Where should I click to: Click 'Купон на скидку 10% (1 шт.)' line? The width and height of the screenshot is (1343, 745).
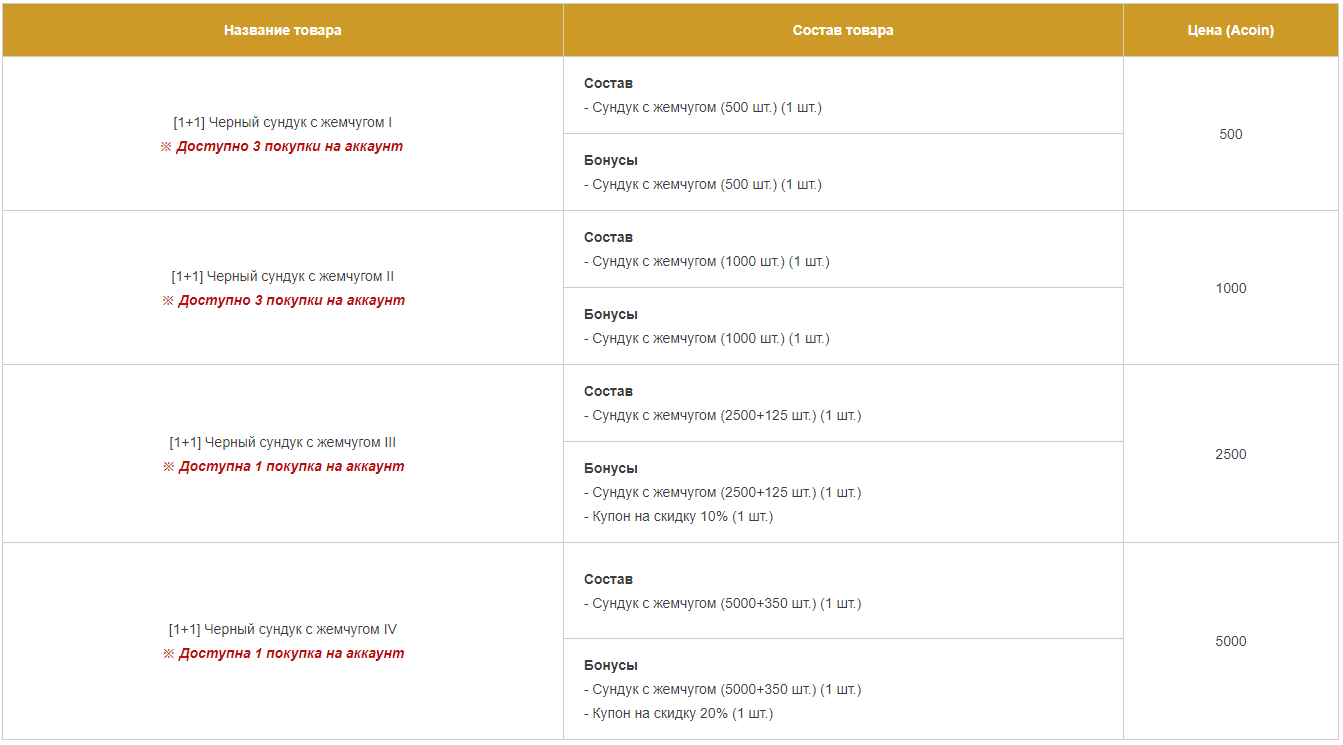679,516
